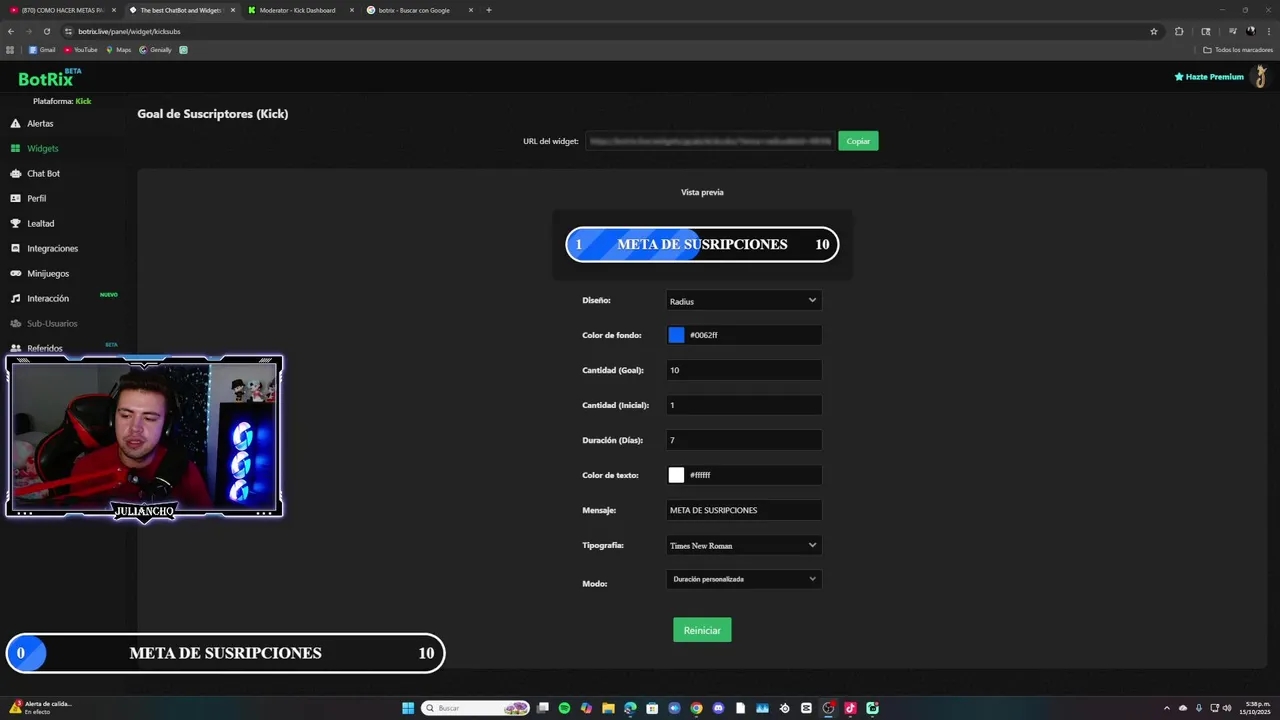
Task: Reload the page with refresh icon
Action: coord(46,31)
